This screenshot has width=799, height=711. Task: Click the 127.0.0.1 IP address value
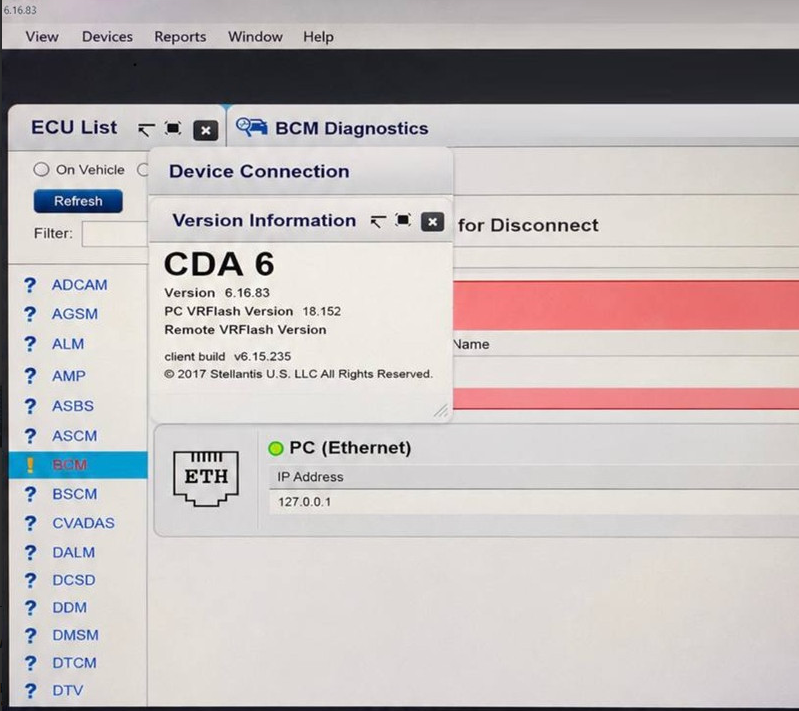(x=304, y=502)
